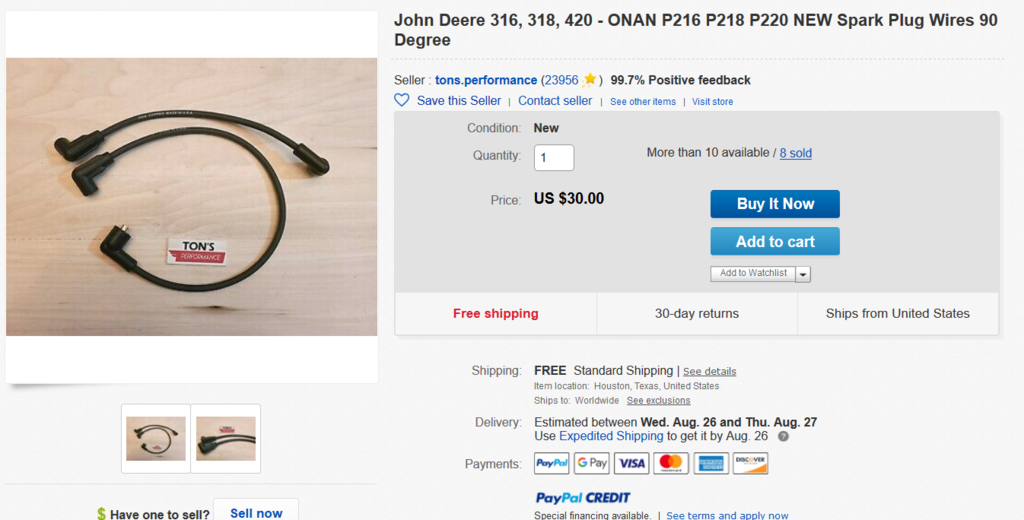
Task: Click the heart icon to save seller
Action: [402, 100]
